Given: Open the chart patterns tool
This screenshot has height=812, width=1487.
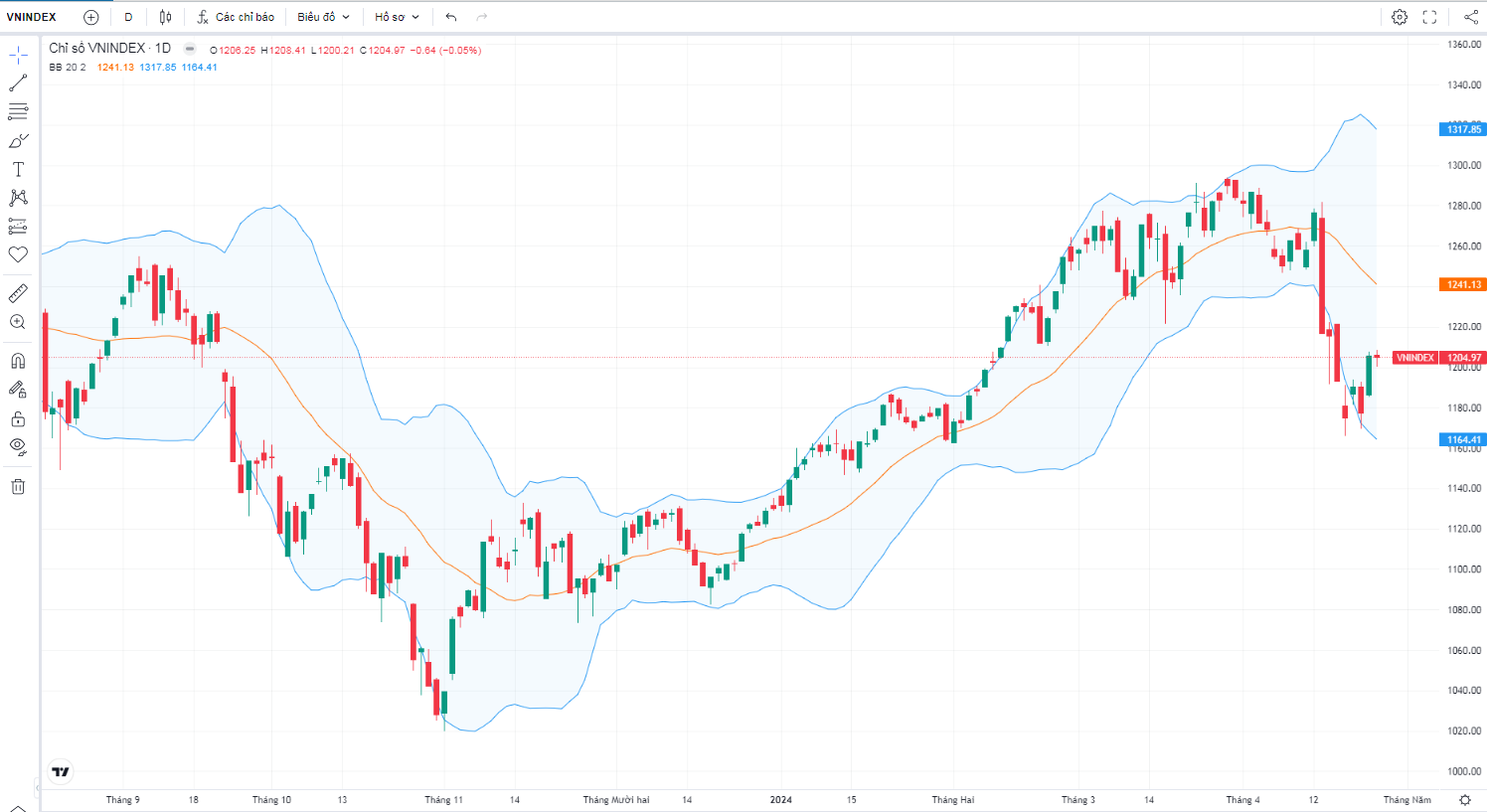Looking at the screenshot, I should coord(18,198).
